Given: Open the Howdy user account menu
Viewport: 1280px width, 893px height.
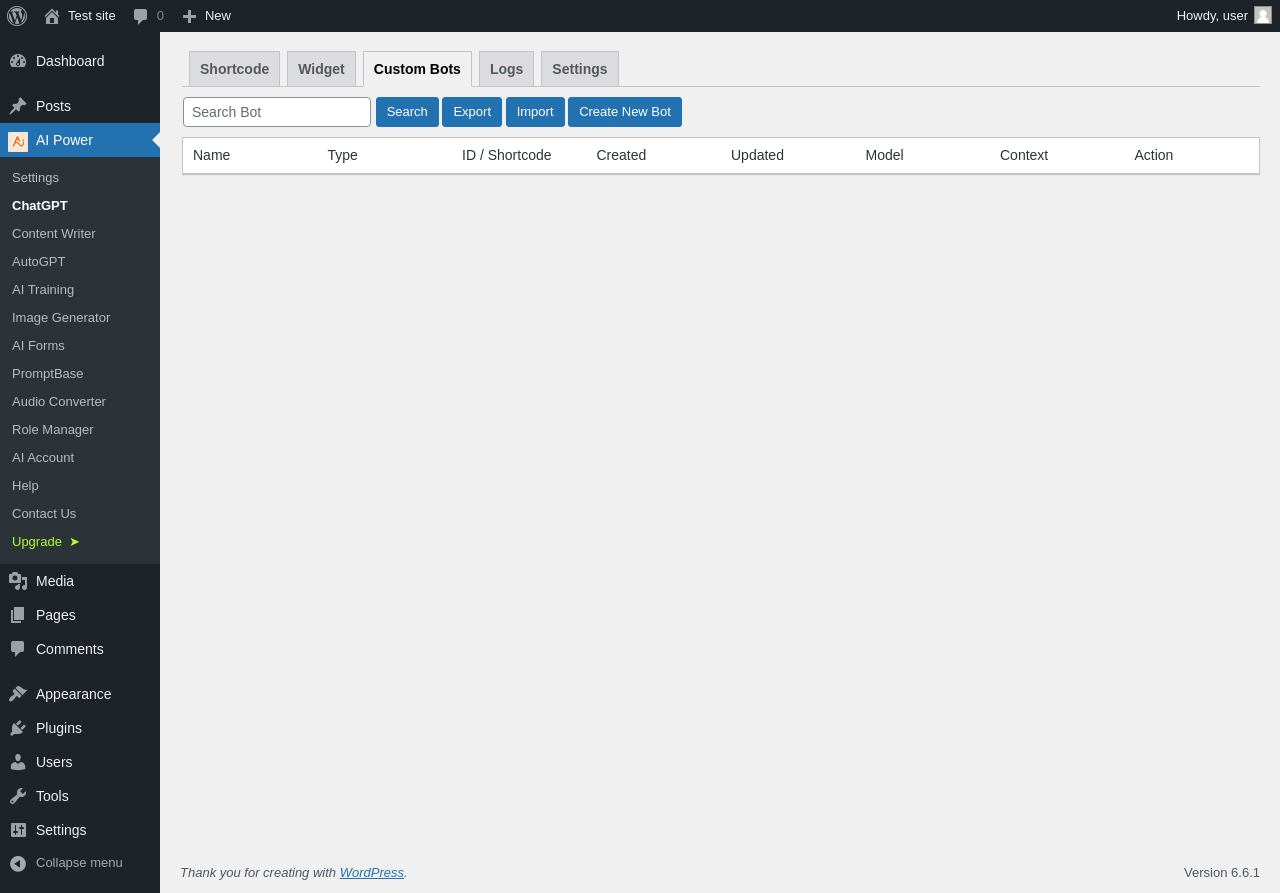Looking at the screenshot, I should (1223, 16).
